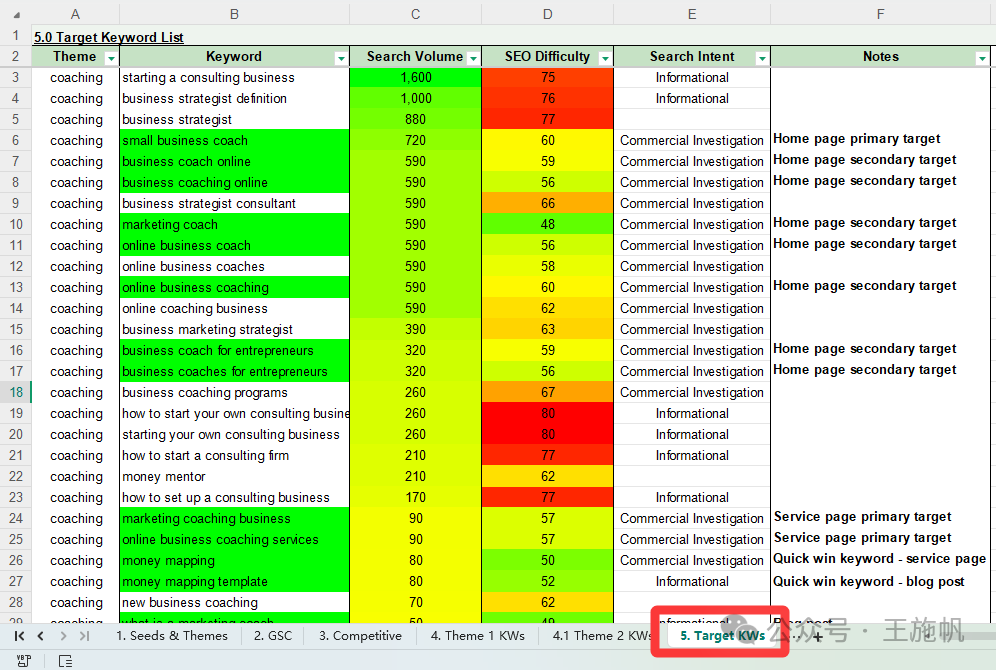
Task: Open the Theme column filter dropdown
Action: (x=111, y=58)
